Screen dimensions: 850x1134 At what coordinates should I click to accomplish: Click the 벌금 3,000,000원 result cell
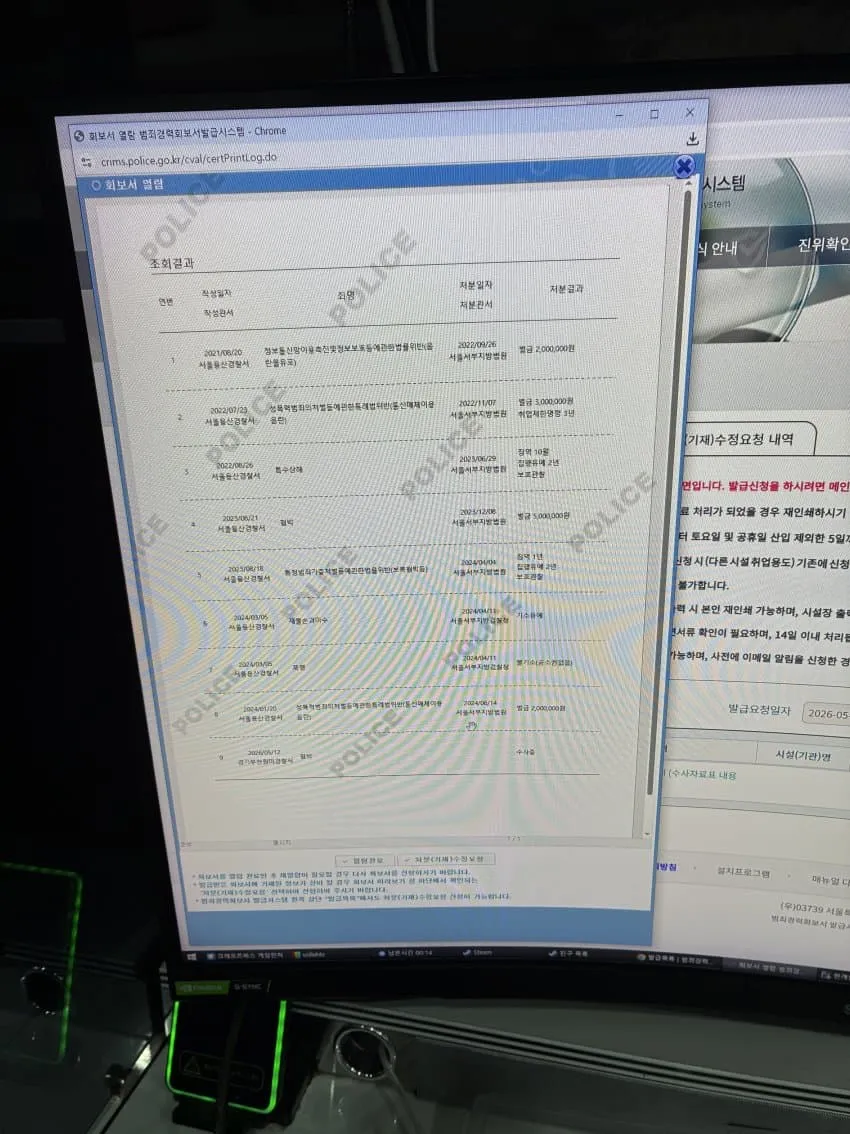(545, 401)
